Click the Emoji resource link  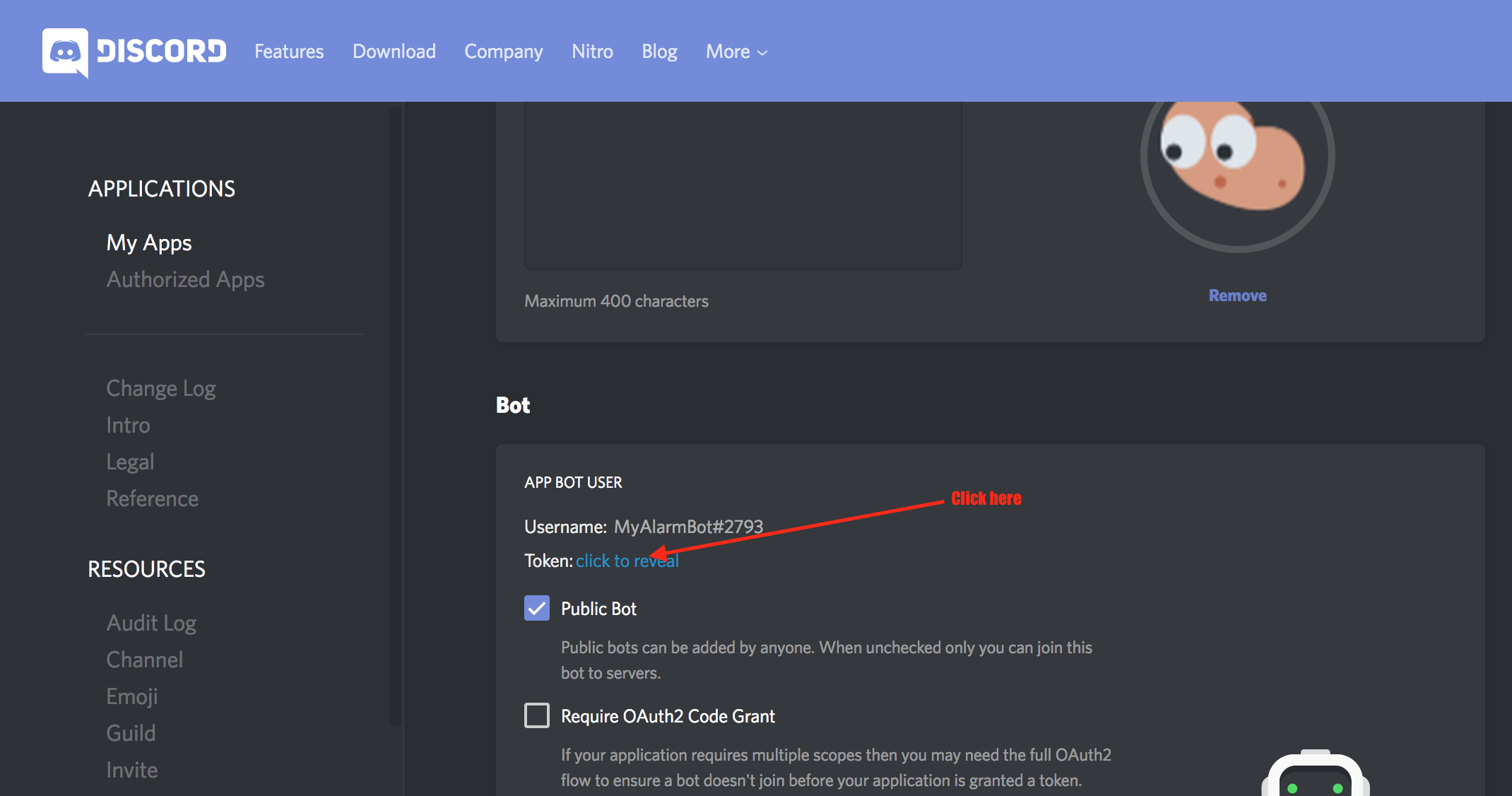133,697
